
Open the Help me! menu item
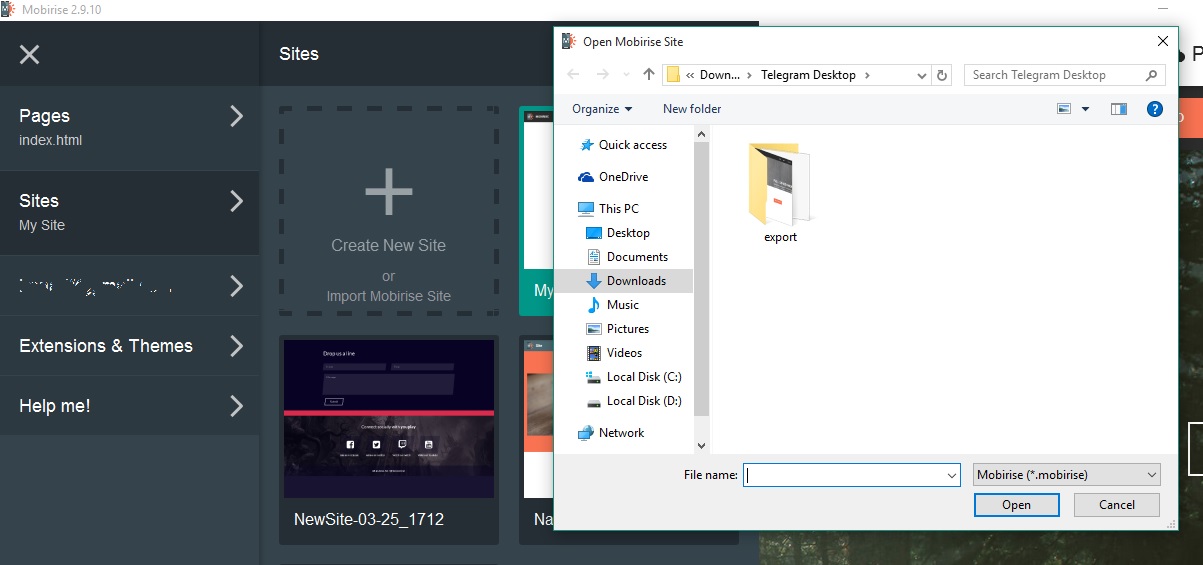click(129, 406)
